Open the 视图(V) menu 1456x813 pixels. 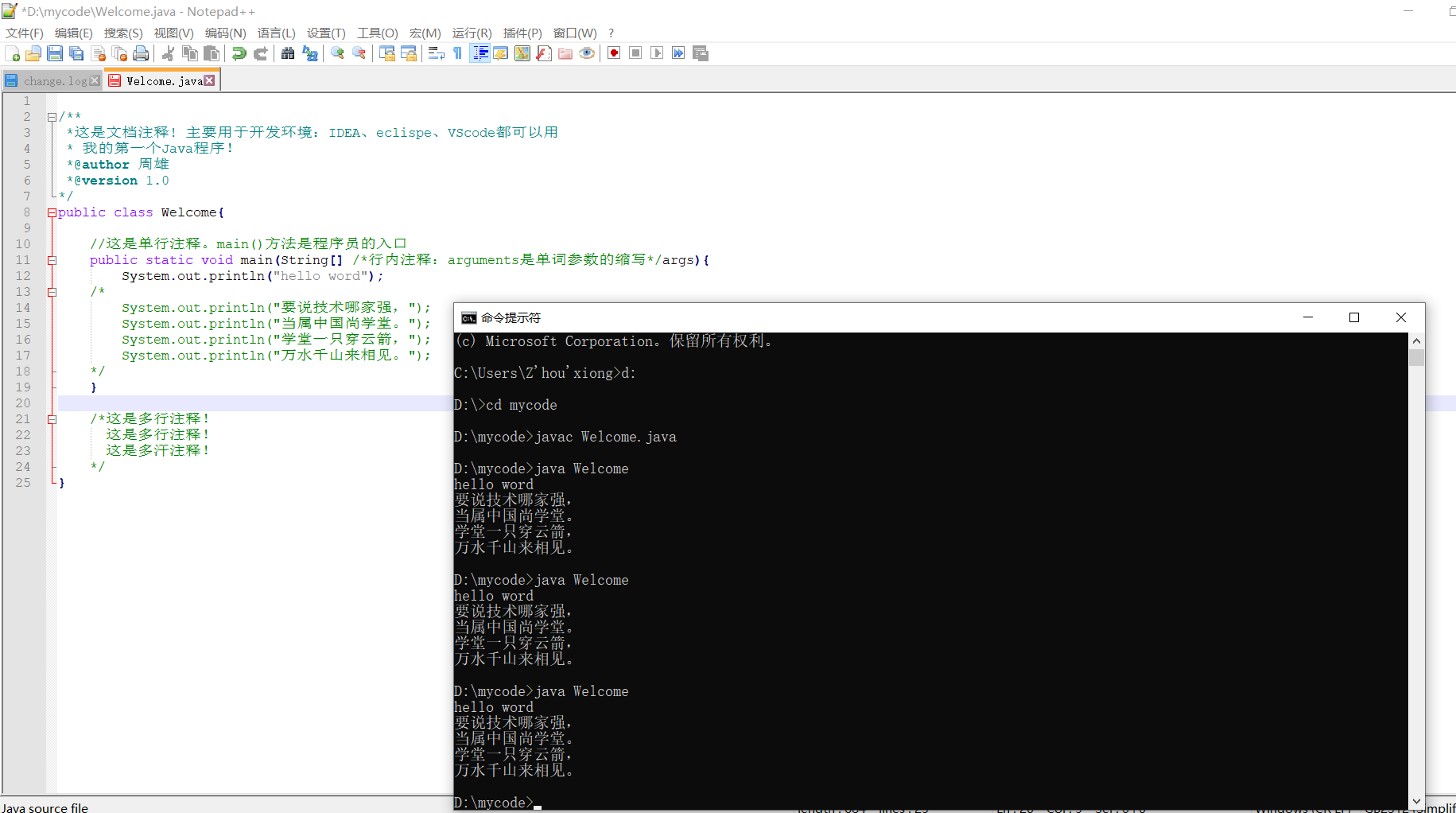174,33
